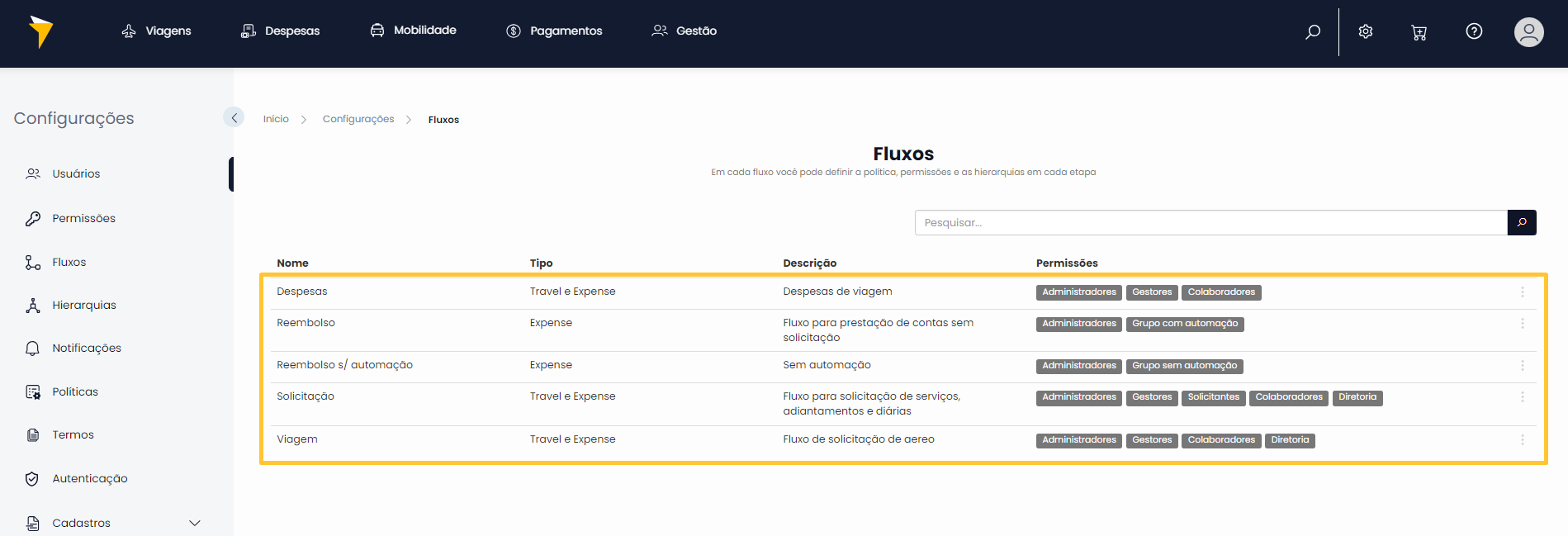Image resolution: width=1568 pixels, height=536 pixels.
Task: Click the key icon for Permissões
Action: [33, 218]
